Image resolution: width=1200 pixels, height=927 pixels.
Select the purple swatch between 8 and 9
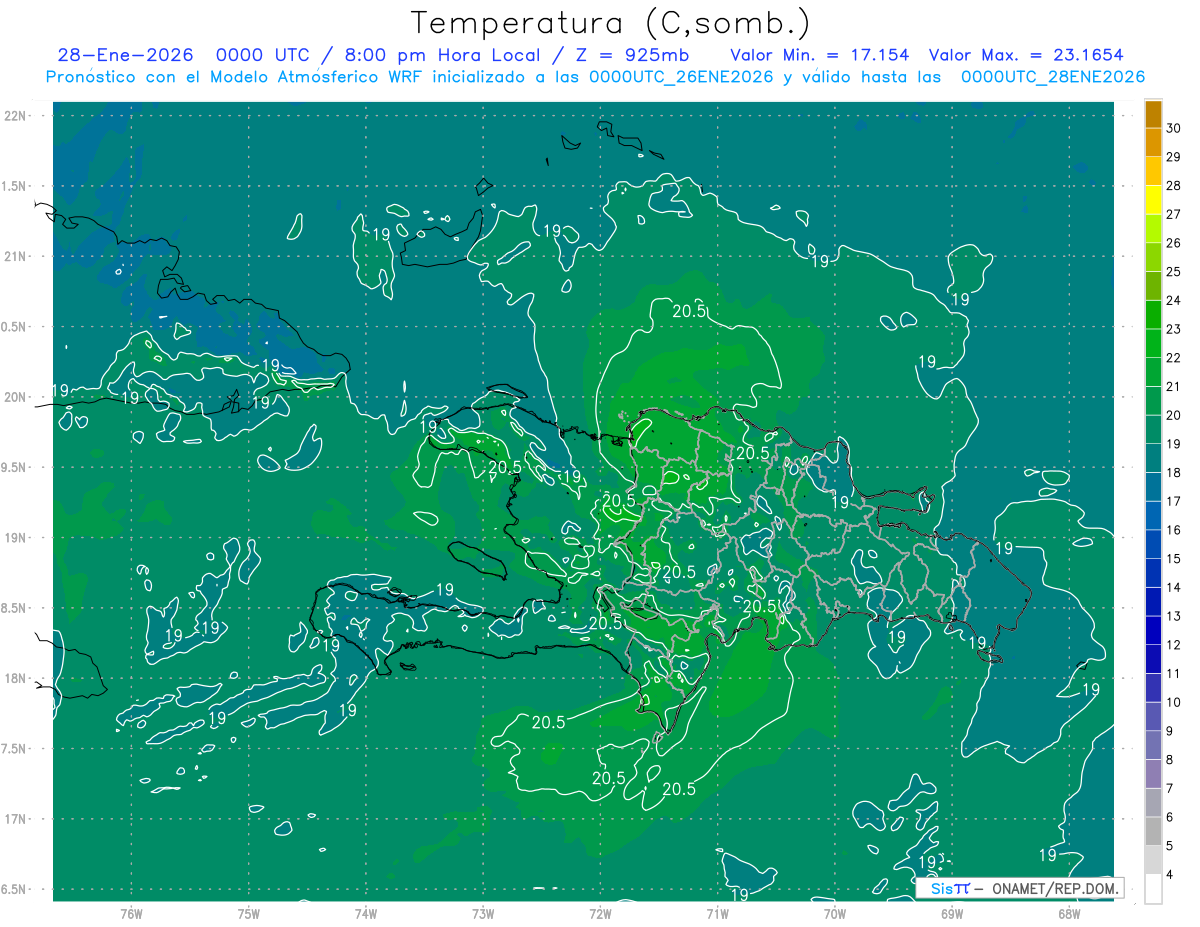coord(1153,745)
